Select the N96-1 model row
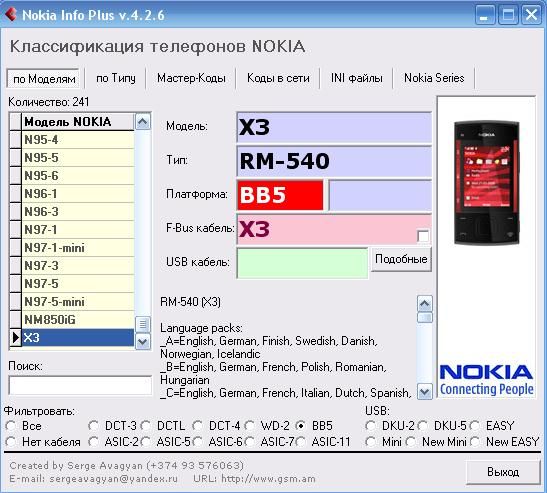Viewport: 547px width, 493px height. coord(78,194)
